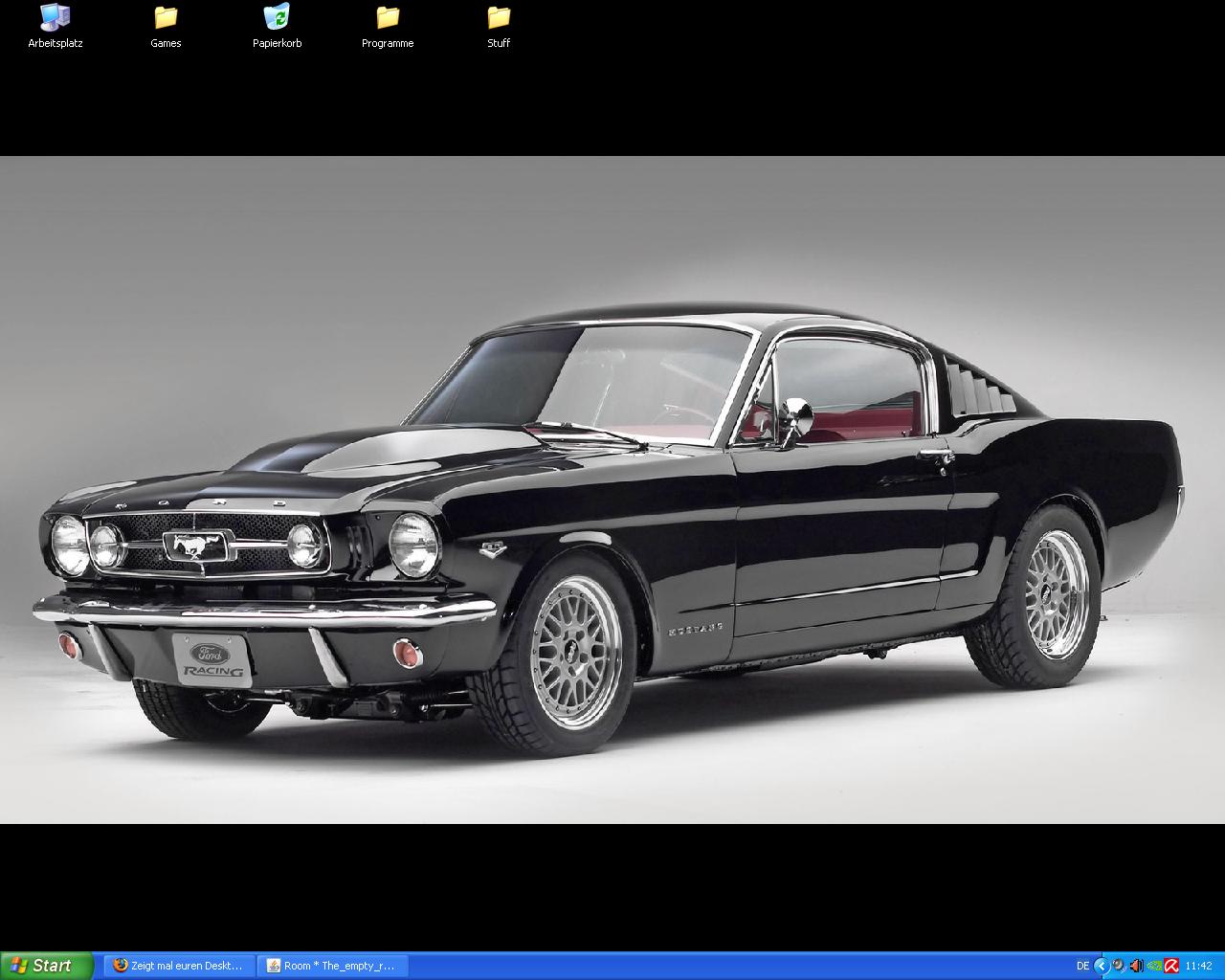The image size is (1225, 980).
Task: Click the speaker volume tray icon
Action: coord(1136,966)
